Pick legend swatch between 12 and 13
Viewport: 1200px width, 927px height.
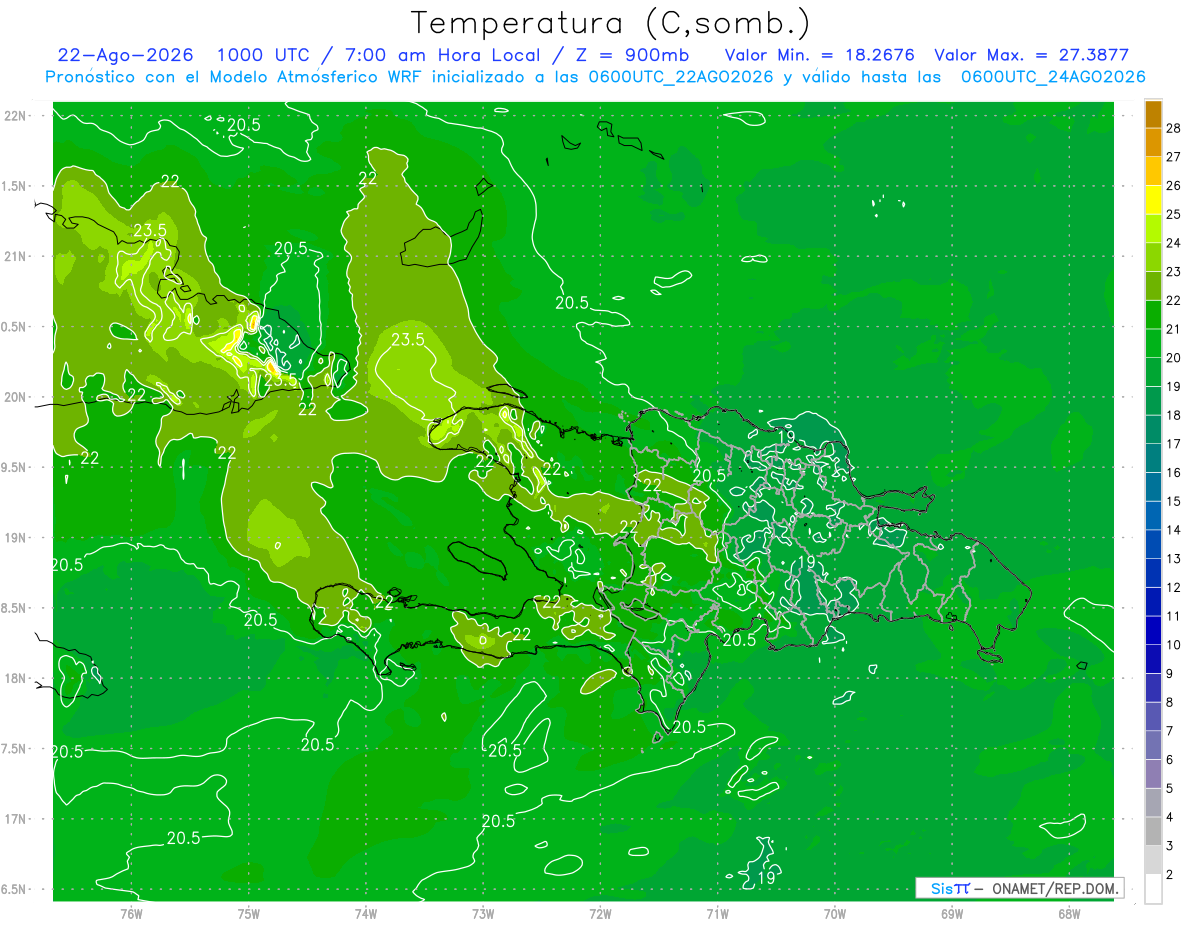pyautogui.click(x=1153, y=574)
